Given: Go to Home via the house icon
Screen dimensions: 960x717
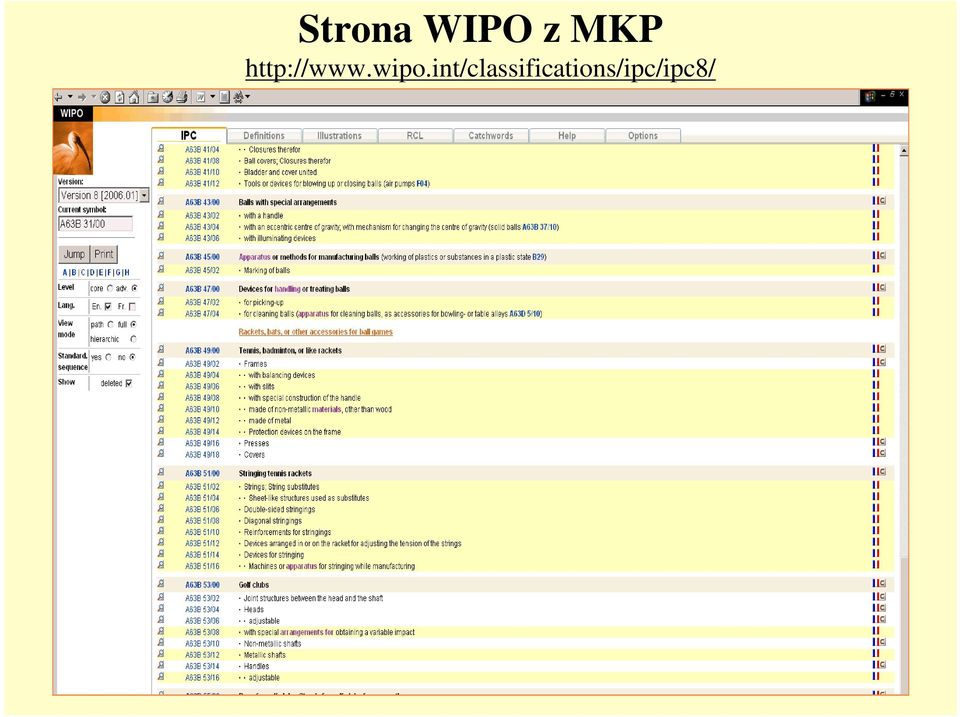Looking at the screenshot, I should 134,97.
